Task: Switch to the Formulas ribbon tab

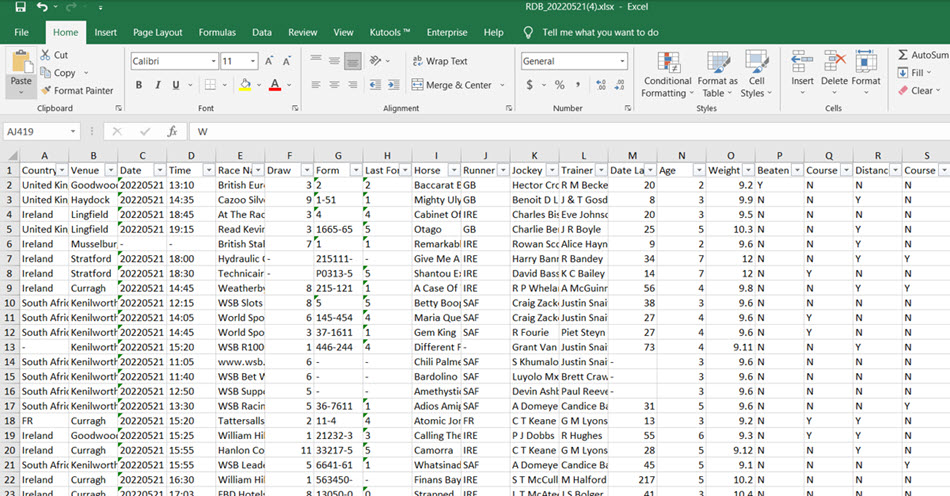Action: tap(217, 32)
